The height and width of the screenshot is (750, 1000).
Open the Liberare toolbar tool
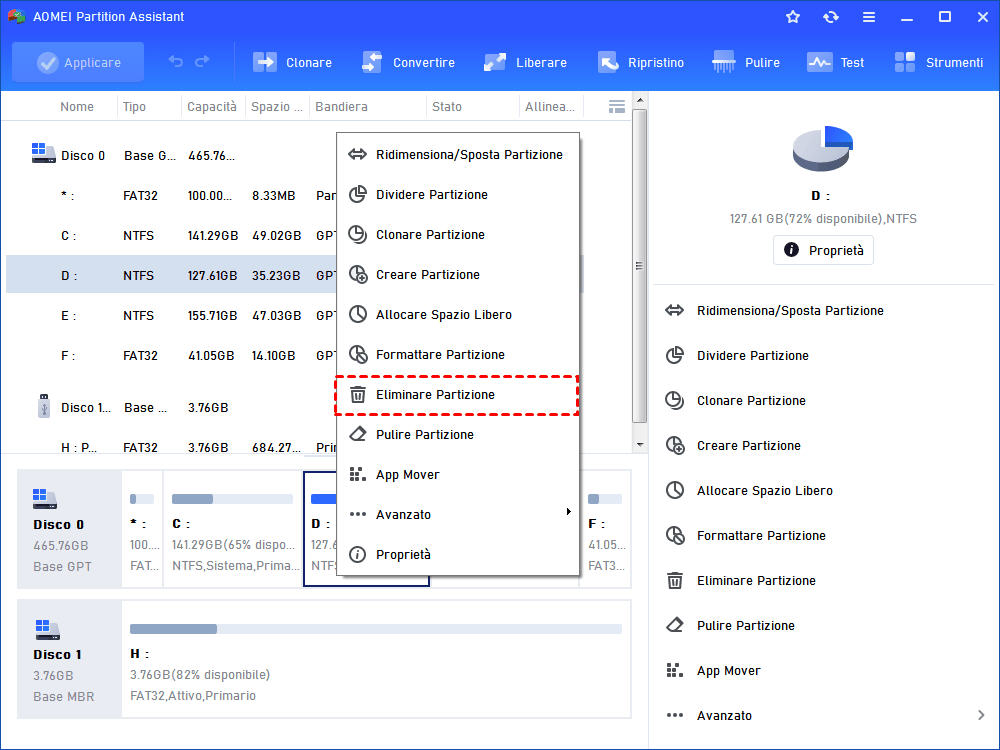(x=525, y=62)
